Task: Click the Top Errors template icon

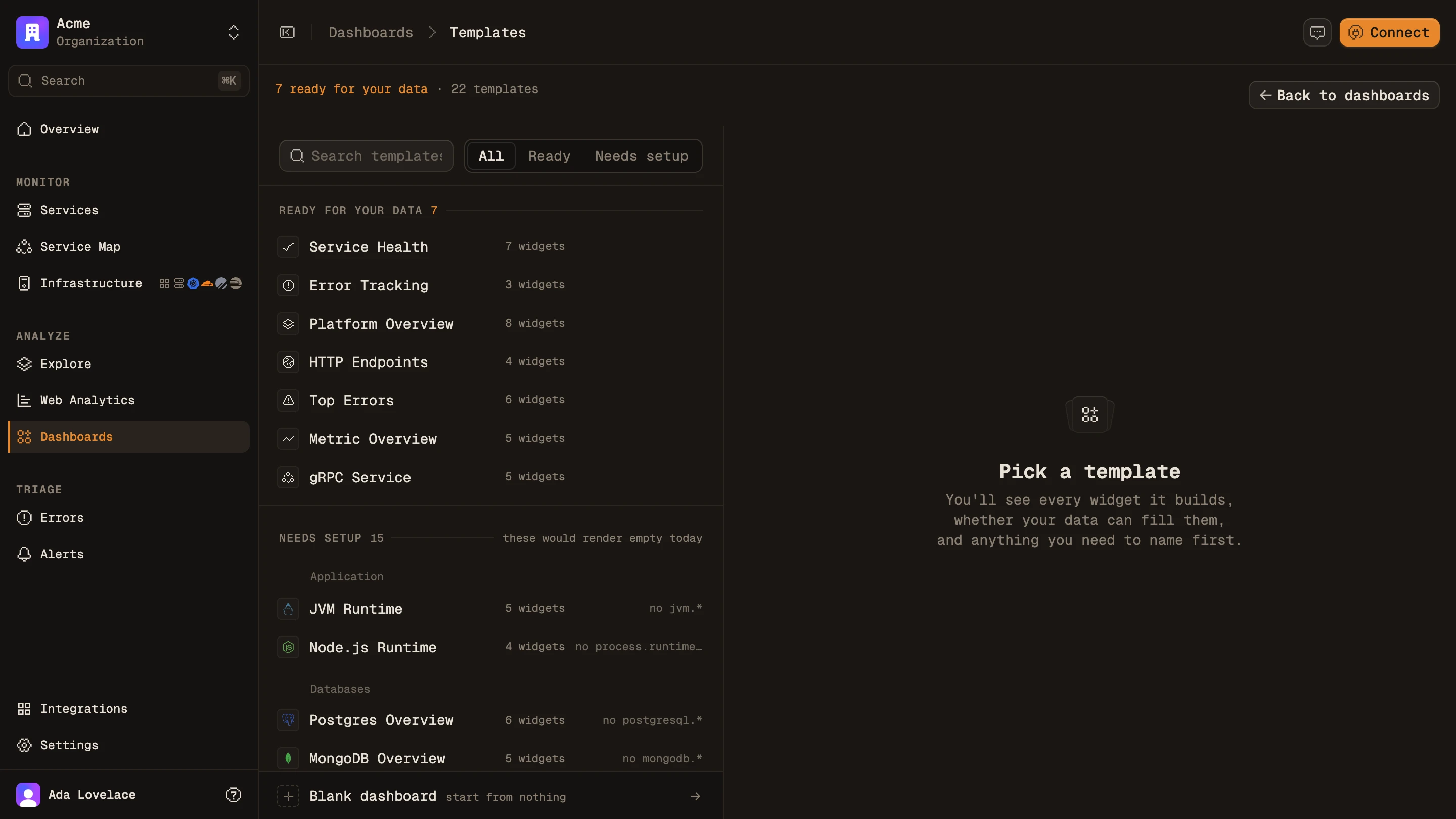Action: pos(288,401)
